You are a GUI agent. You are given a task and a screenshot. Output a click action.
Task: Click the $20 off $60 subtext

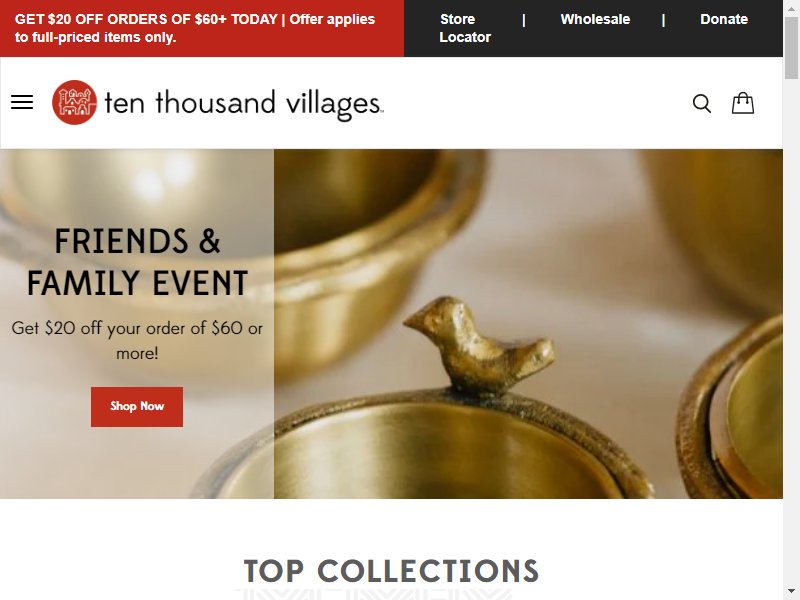137,340
